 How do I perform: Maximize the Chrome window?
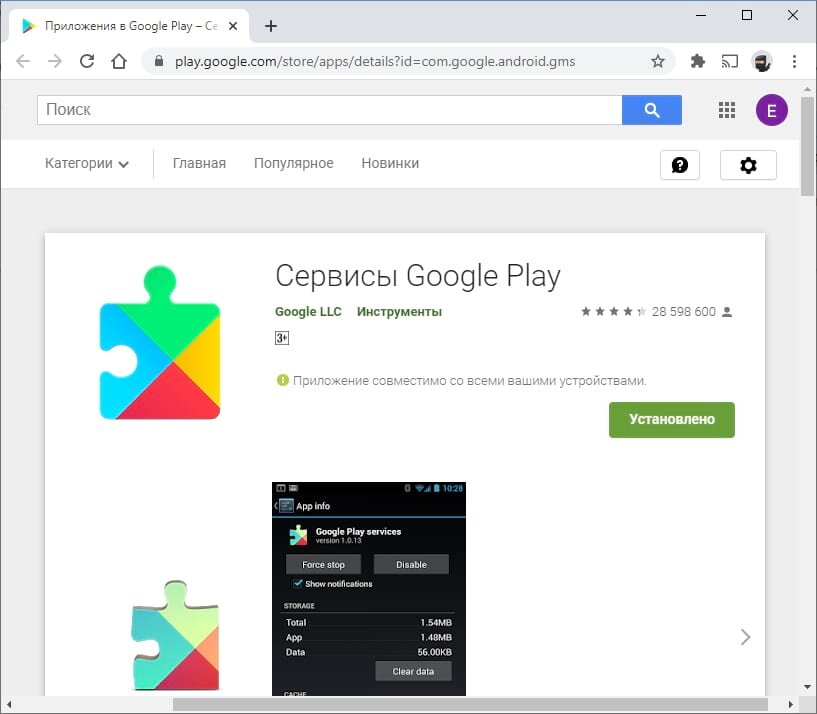click(x=747, y=15)
